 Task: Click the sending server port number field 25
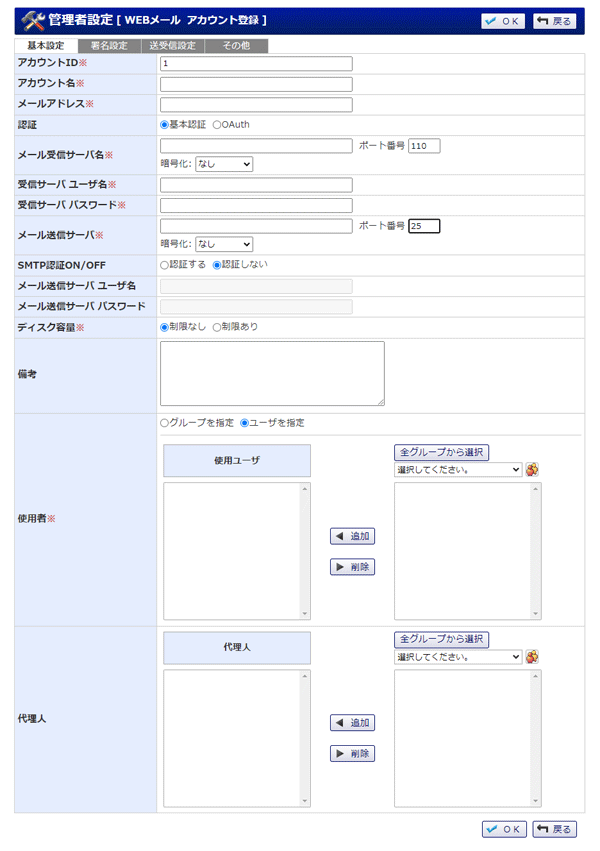coord(424,226)
